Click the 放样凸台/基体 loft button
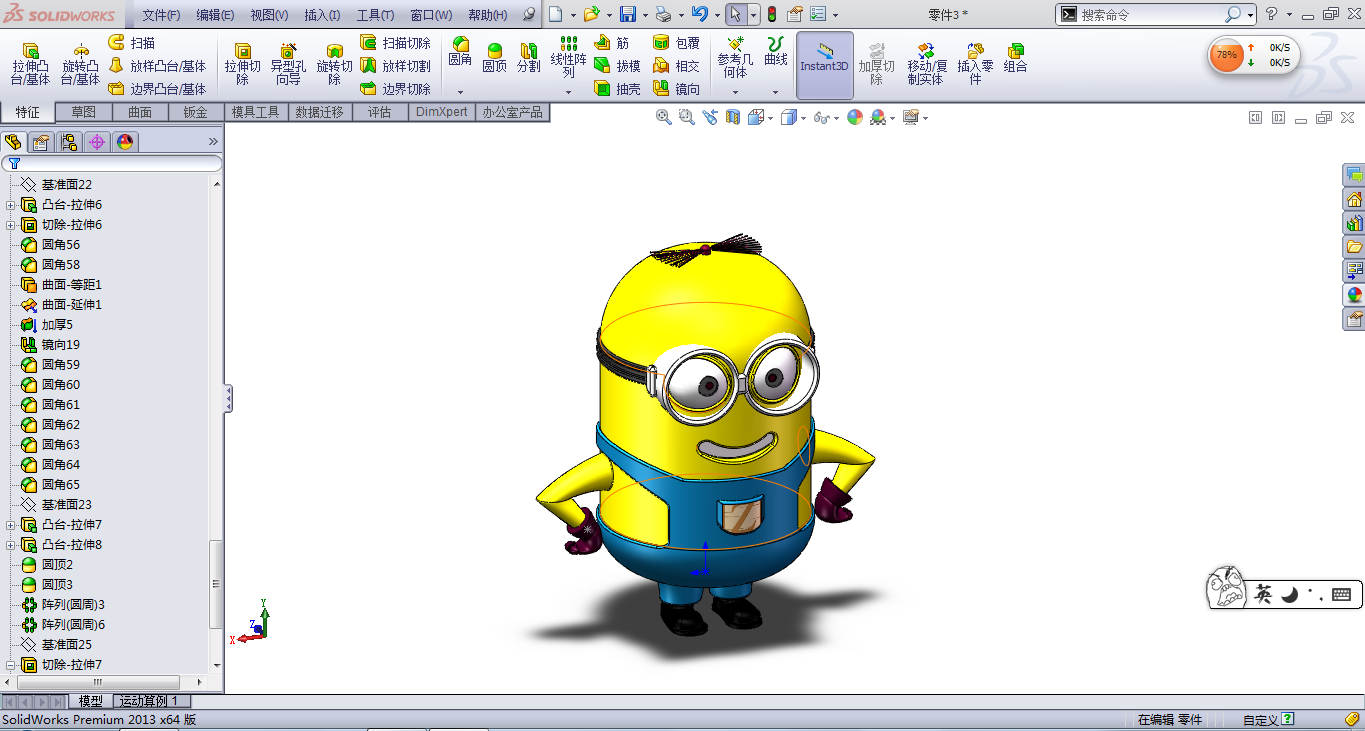The height and width of the screenshot is (731, 1365). click(156, 66)
